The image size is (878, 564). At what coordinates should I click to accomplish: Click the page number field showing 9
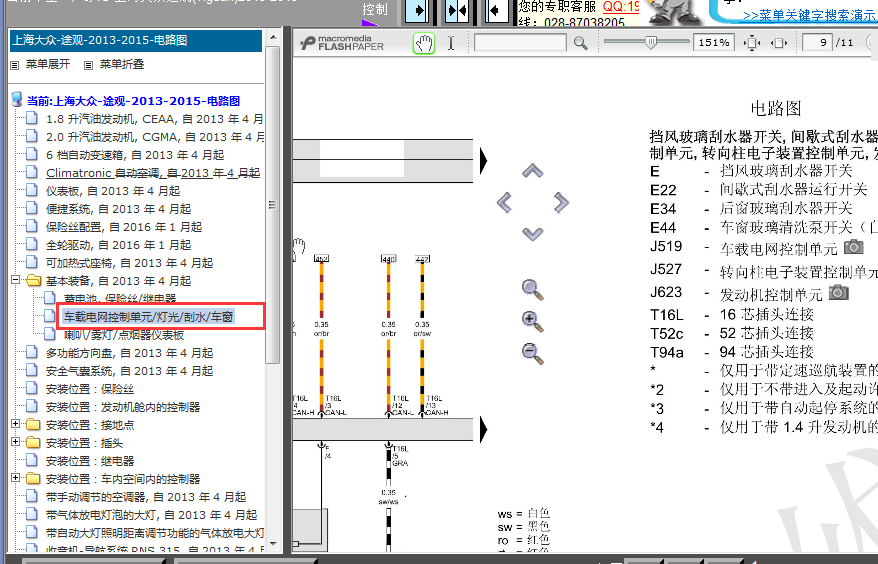coord(817,43)
